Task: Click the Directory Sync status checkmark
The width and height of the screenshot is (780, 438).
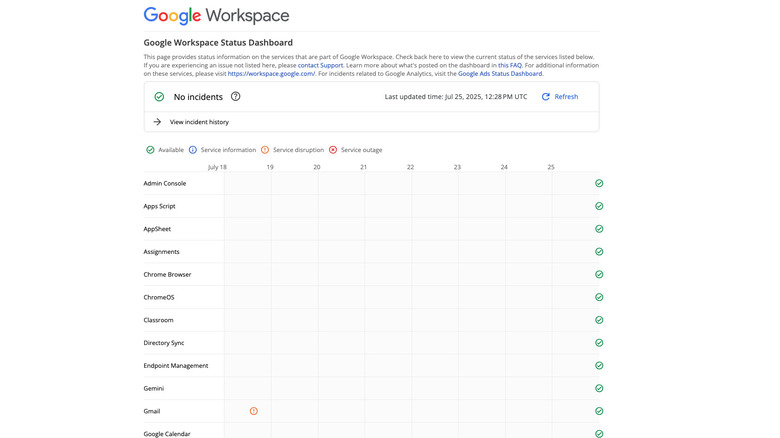Action: [x=599, y=343]
